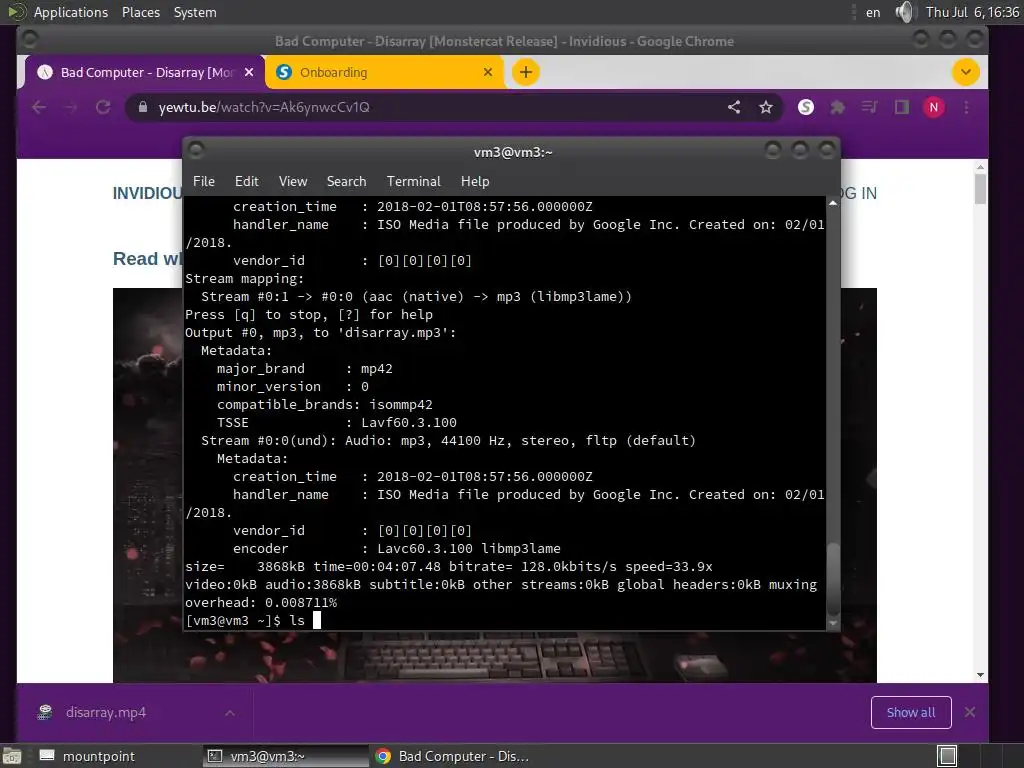Switch to Bad Computer Chrome taskbar item
The width and height of the screenshot is (1024, 768).
[452, 756]
